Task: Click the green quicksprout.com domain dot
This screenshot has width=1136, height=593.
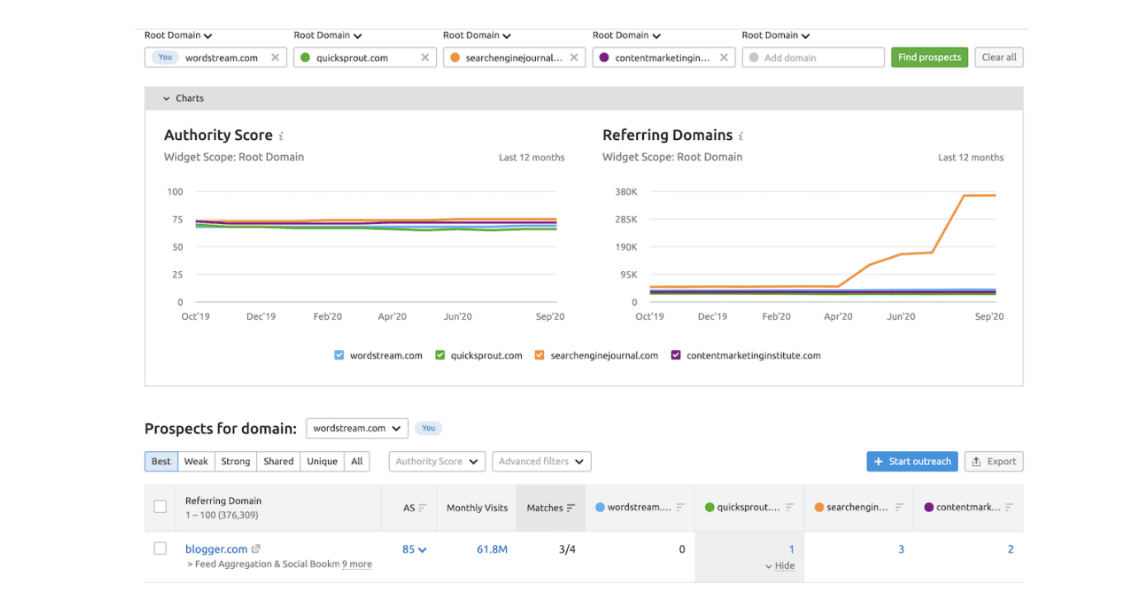Action: coord(305,57)
